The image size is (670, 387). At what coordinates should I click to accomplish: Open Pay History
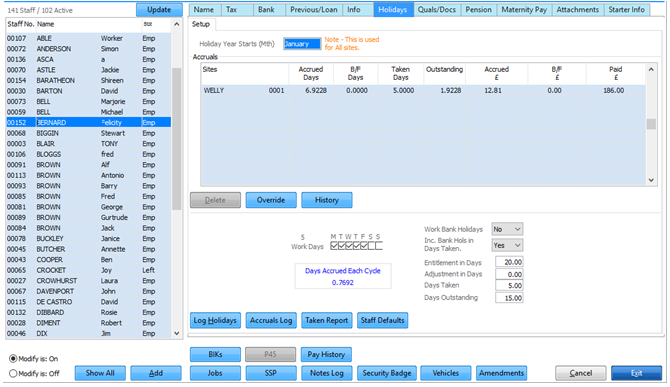pos(327,355)
